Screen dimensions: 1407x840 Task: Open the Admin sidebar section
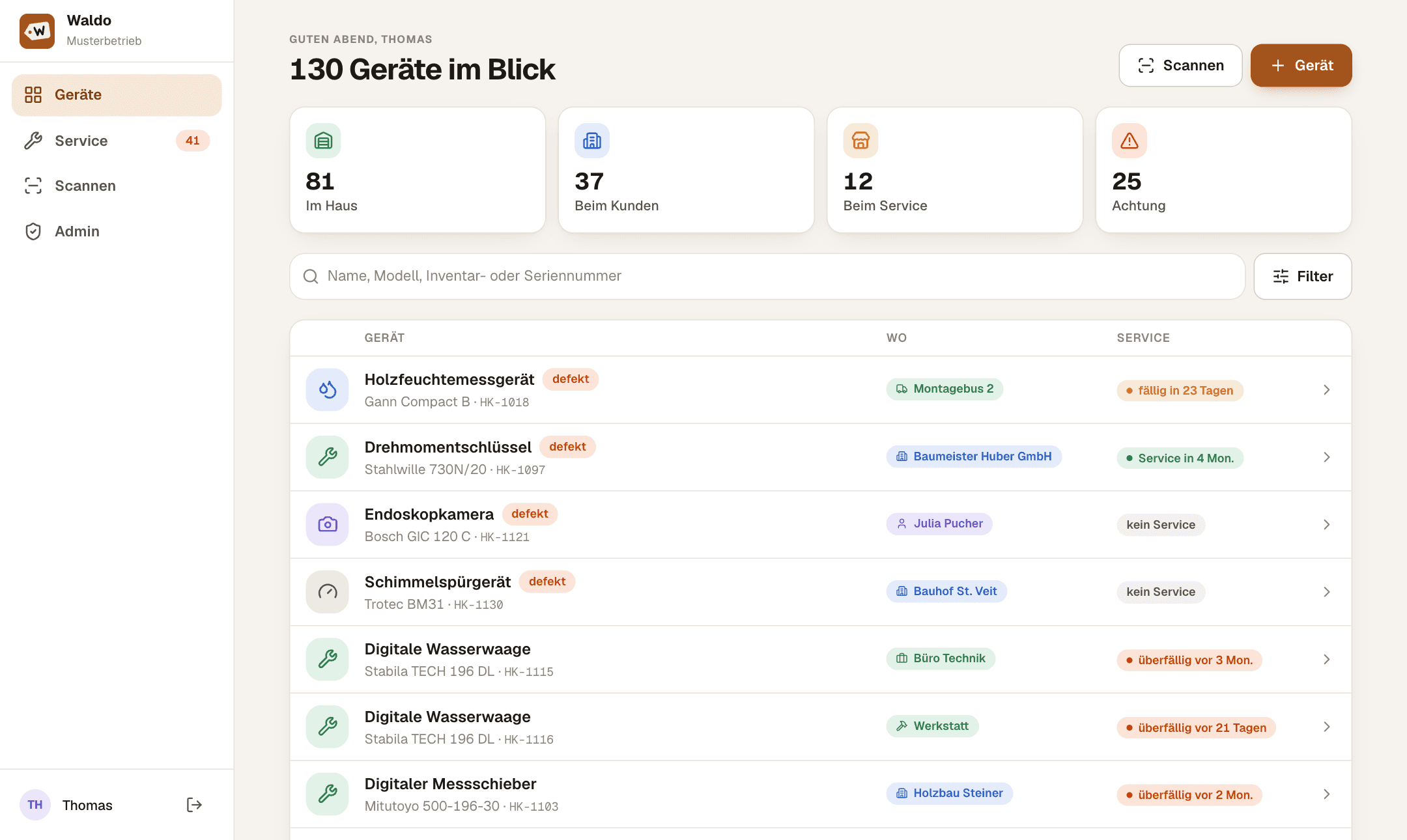click(117, 231)
